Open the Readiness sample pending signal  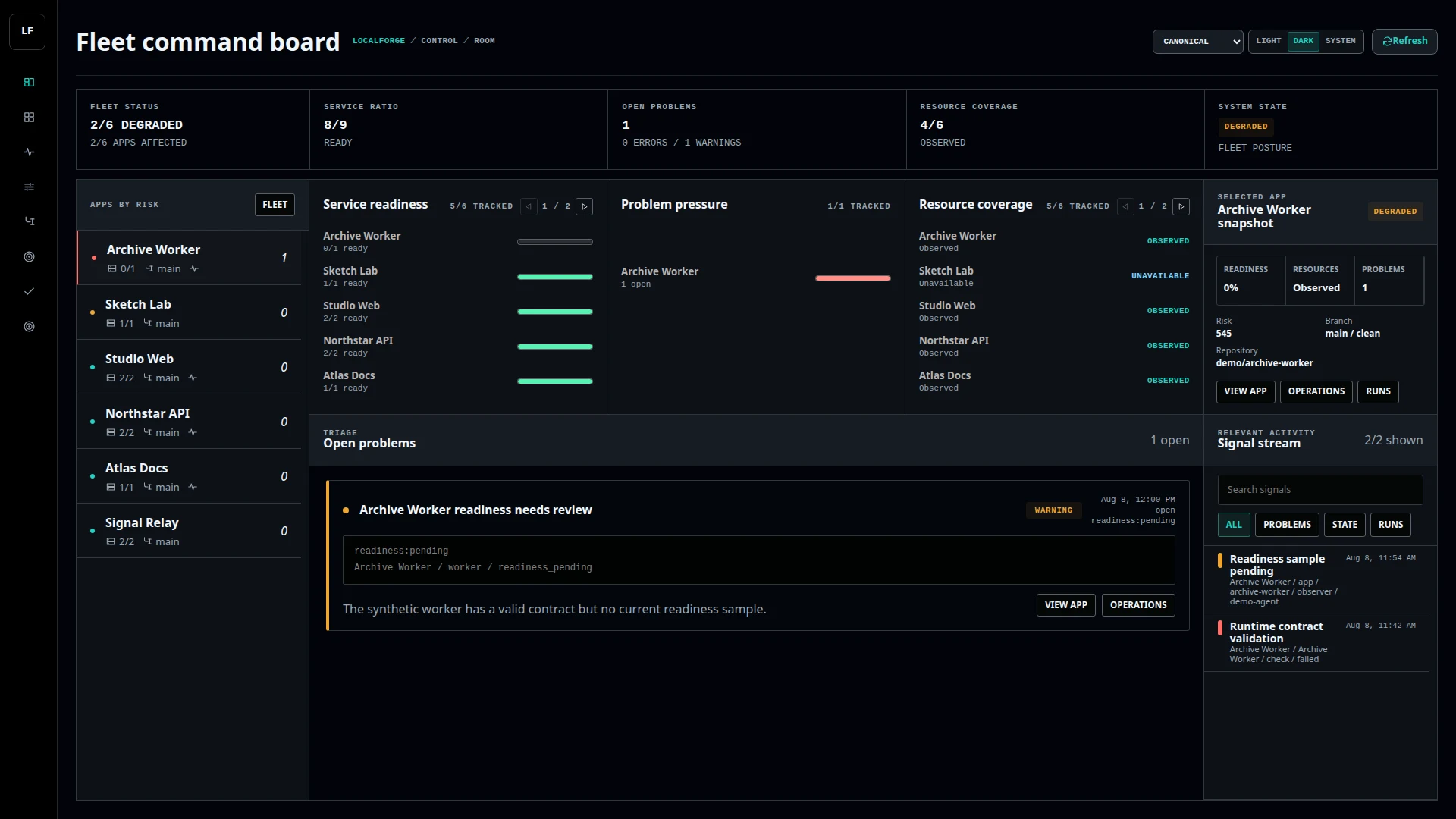click(x=1316, y=579)
